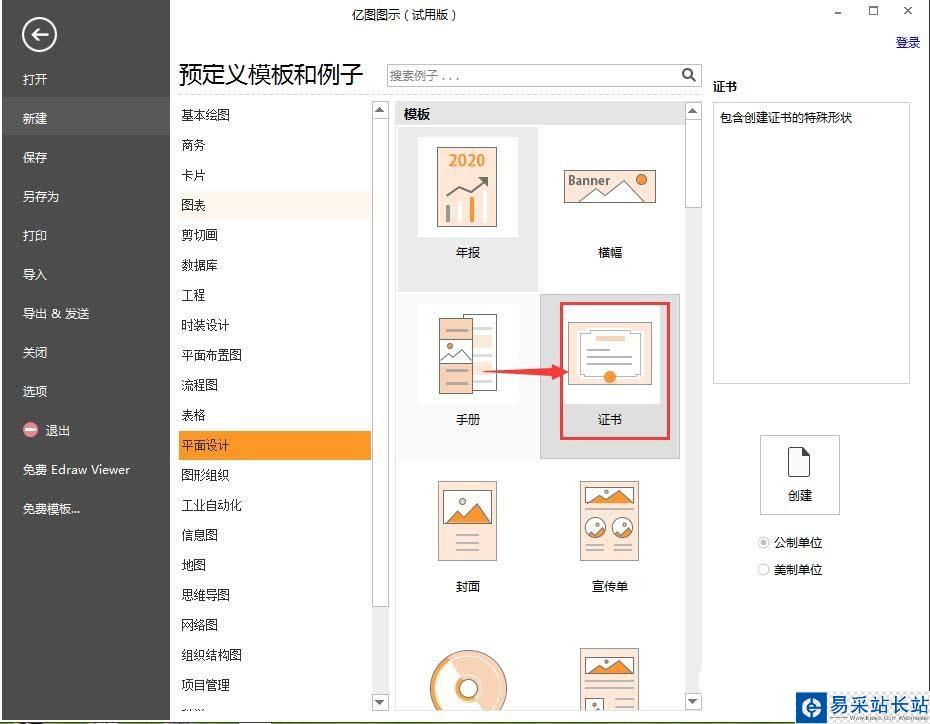Viewport: 930px width, 724px height.
Task: Select the CD disc template thumbnail
Action: (468, 681)
